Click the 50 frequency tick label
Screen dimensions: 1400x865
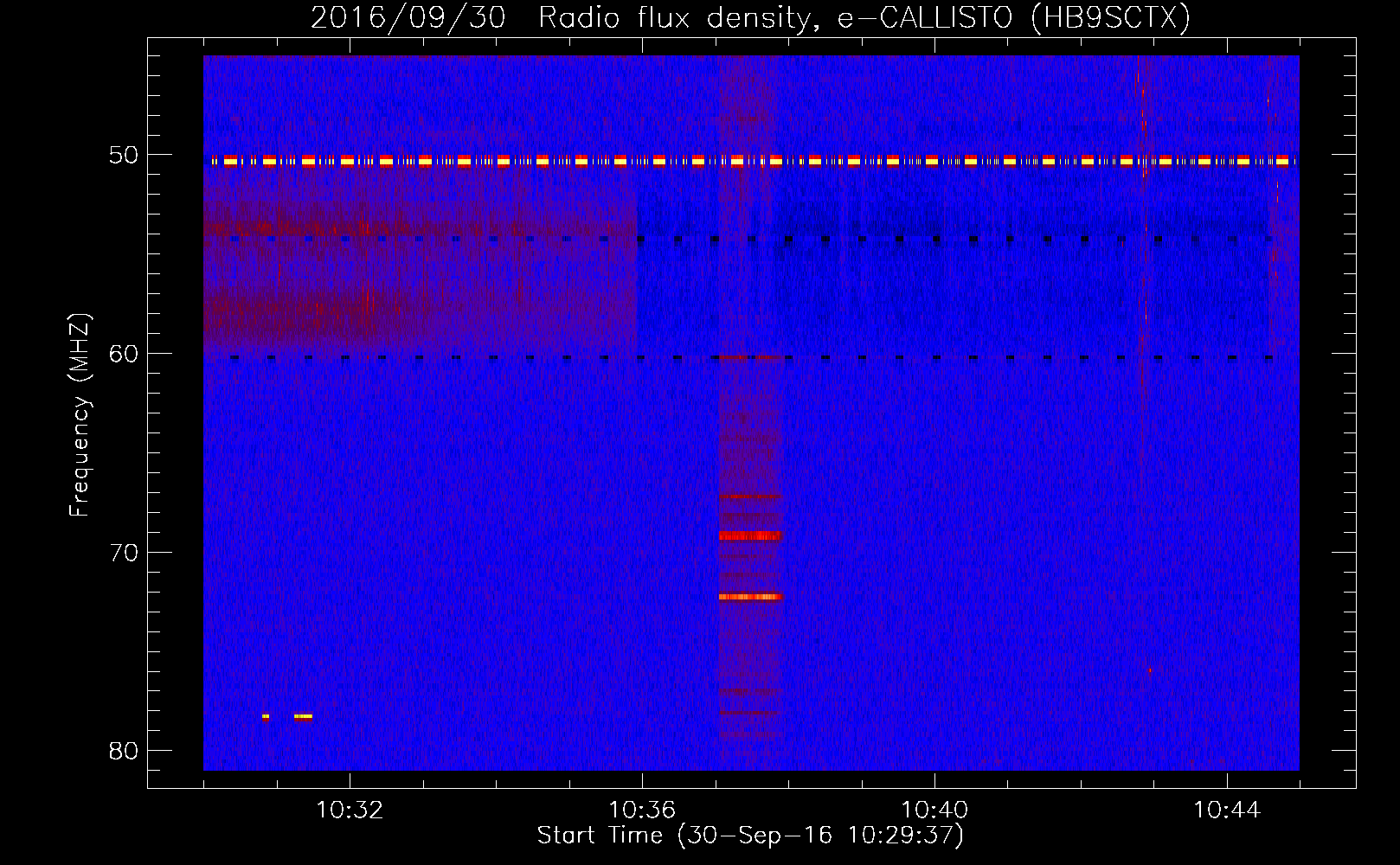coord(124,155)
